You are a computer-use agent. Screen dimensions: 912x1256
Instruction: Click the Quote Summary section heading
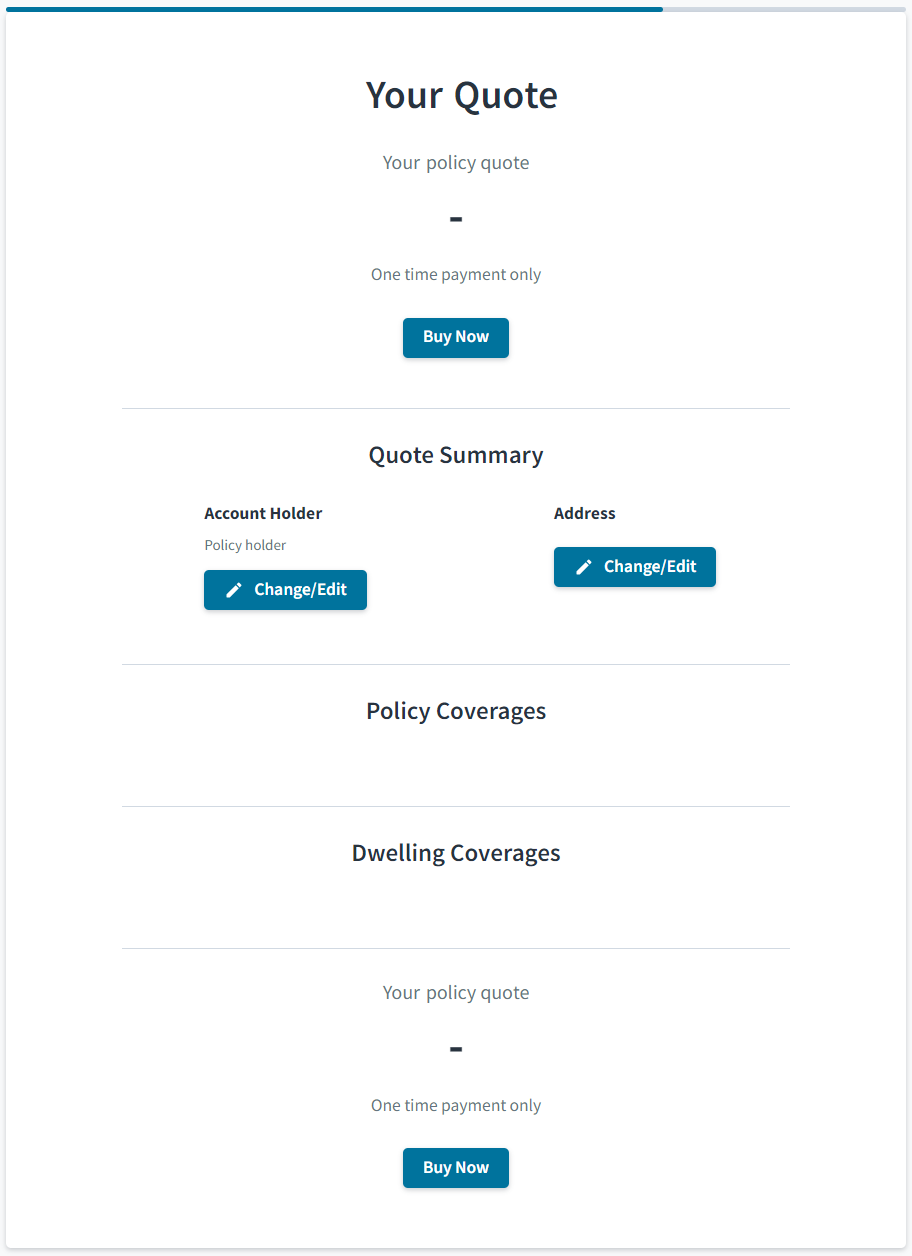456,455
